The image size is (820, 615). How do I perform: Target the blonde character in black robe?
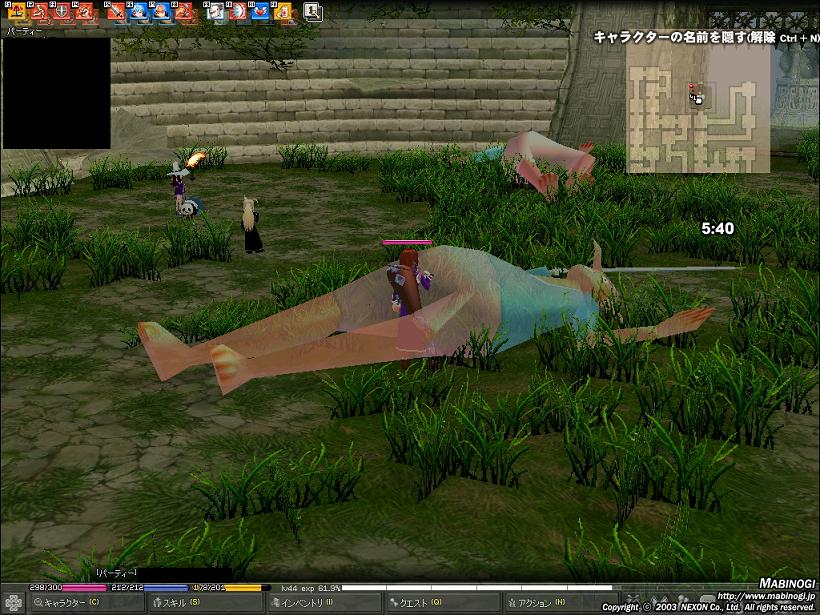(251, 225)
